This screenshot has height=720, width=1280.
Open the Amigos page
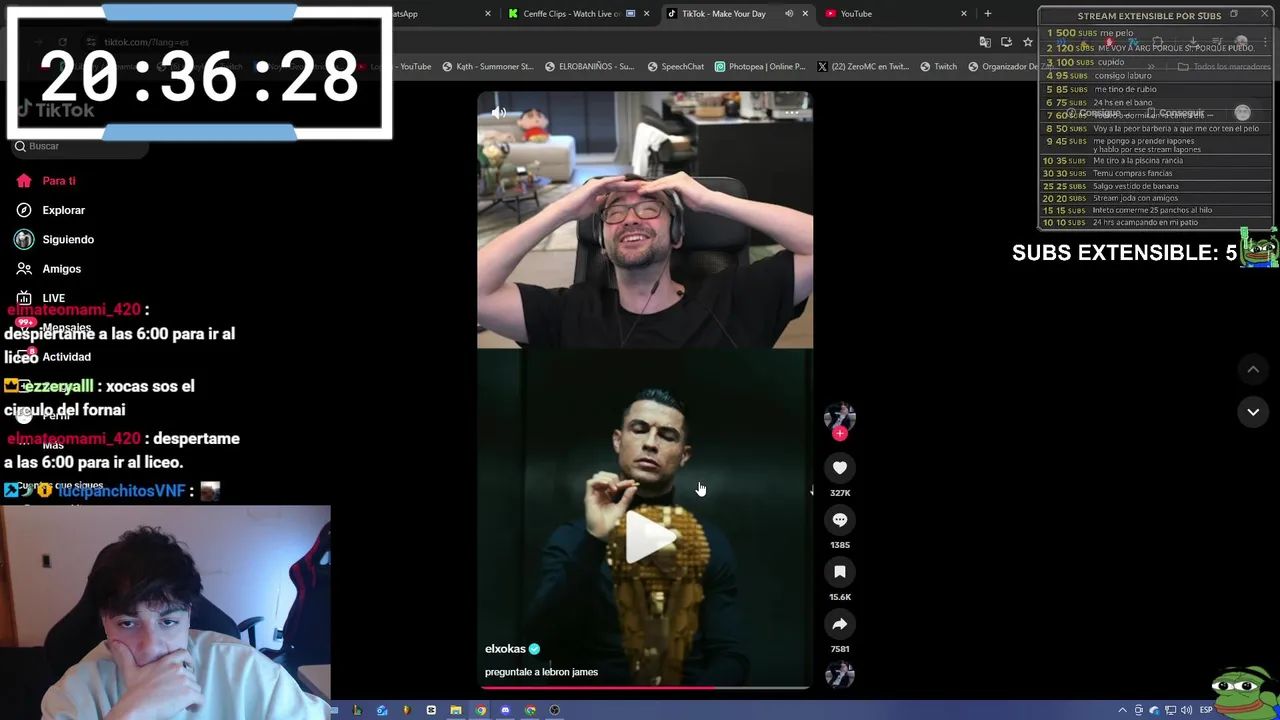[x=48, y=269]
